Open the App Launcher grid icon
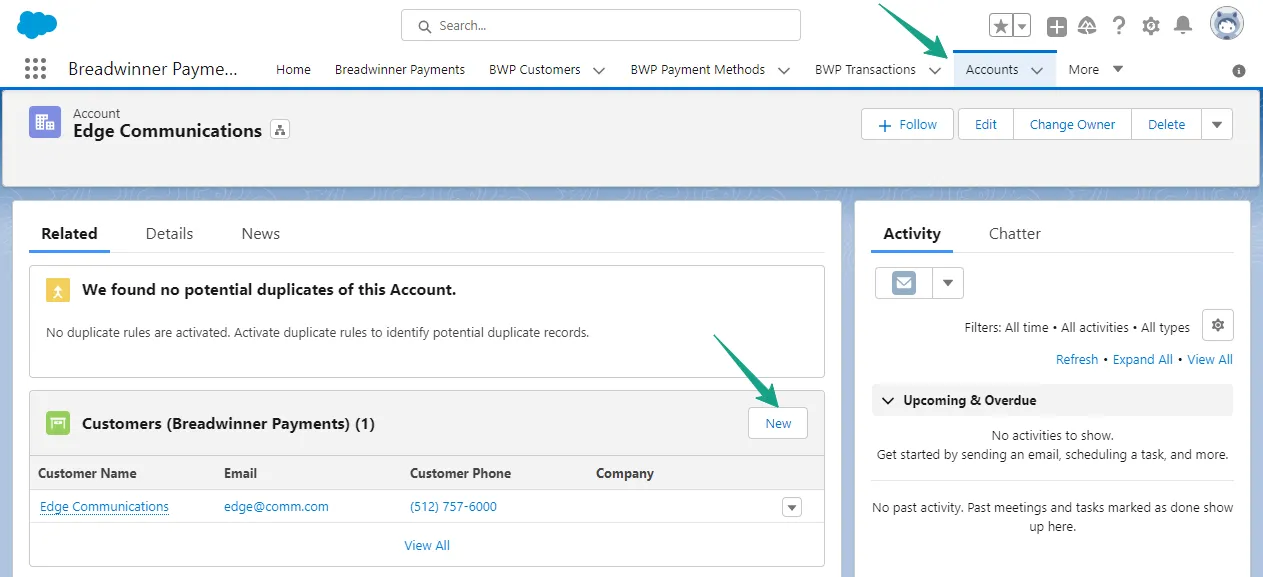This screenshot has width=1263, height=577. [35, 69]
